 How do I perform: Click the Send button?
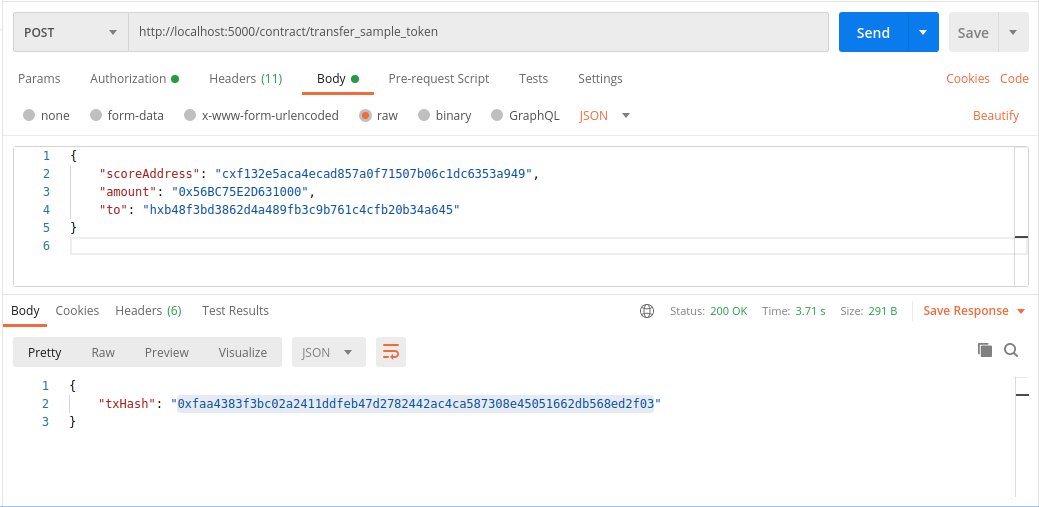pyautogui.click(x=872, y=32)
